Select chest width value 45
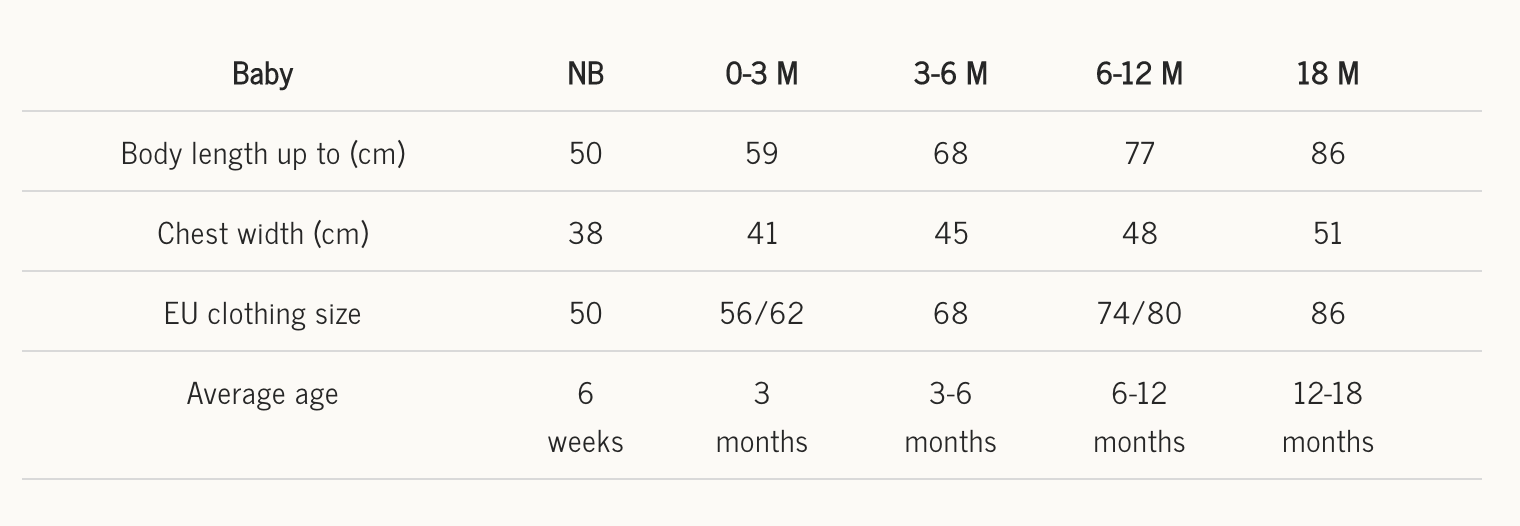Image resolution: width=1520 pixels, height=526 pixels. (950, 233)
